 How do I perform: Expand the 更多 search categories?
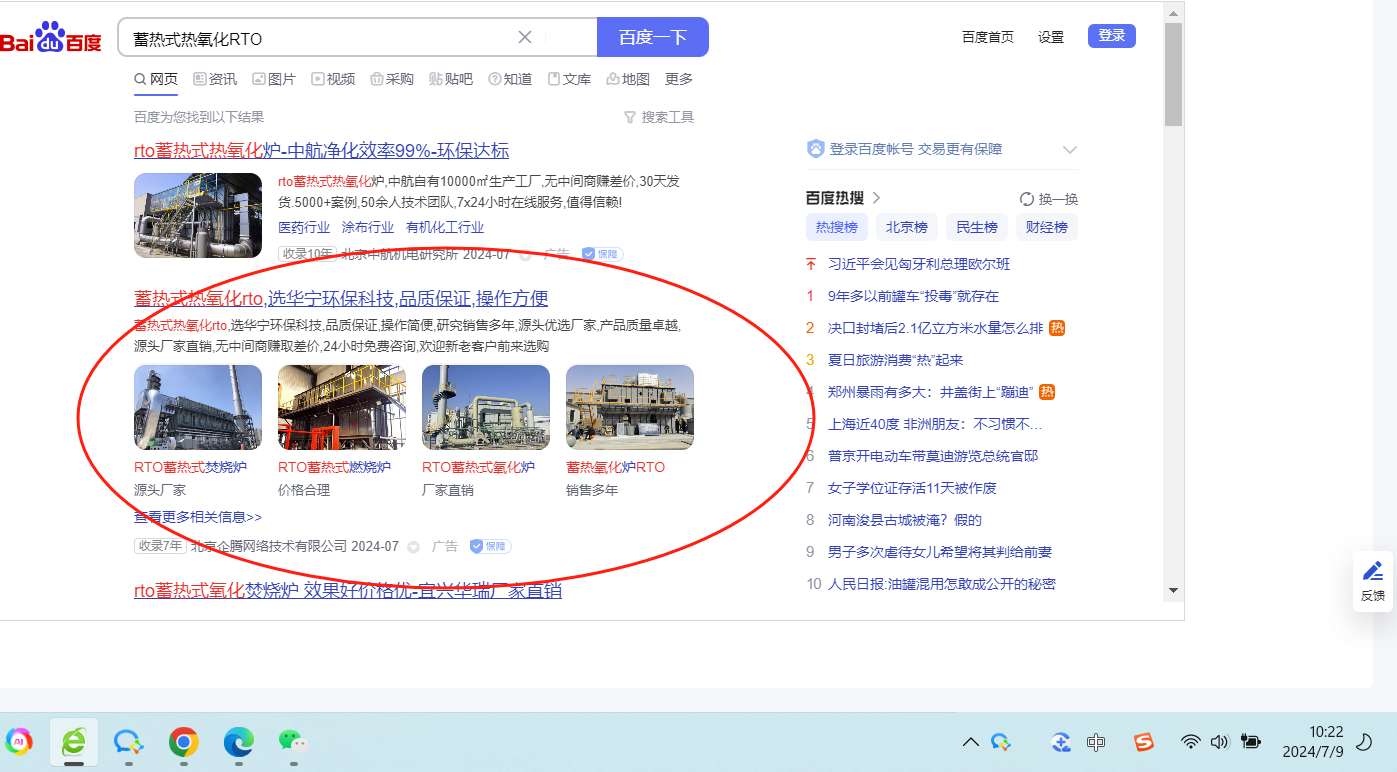[678, 79]
